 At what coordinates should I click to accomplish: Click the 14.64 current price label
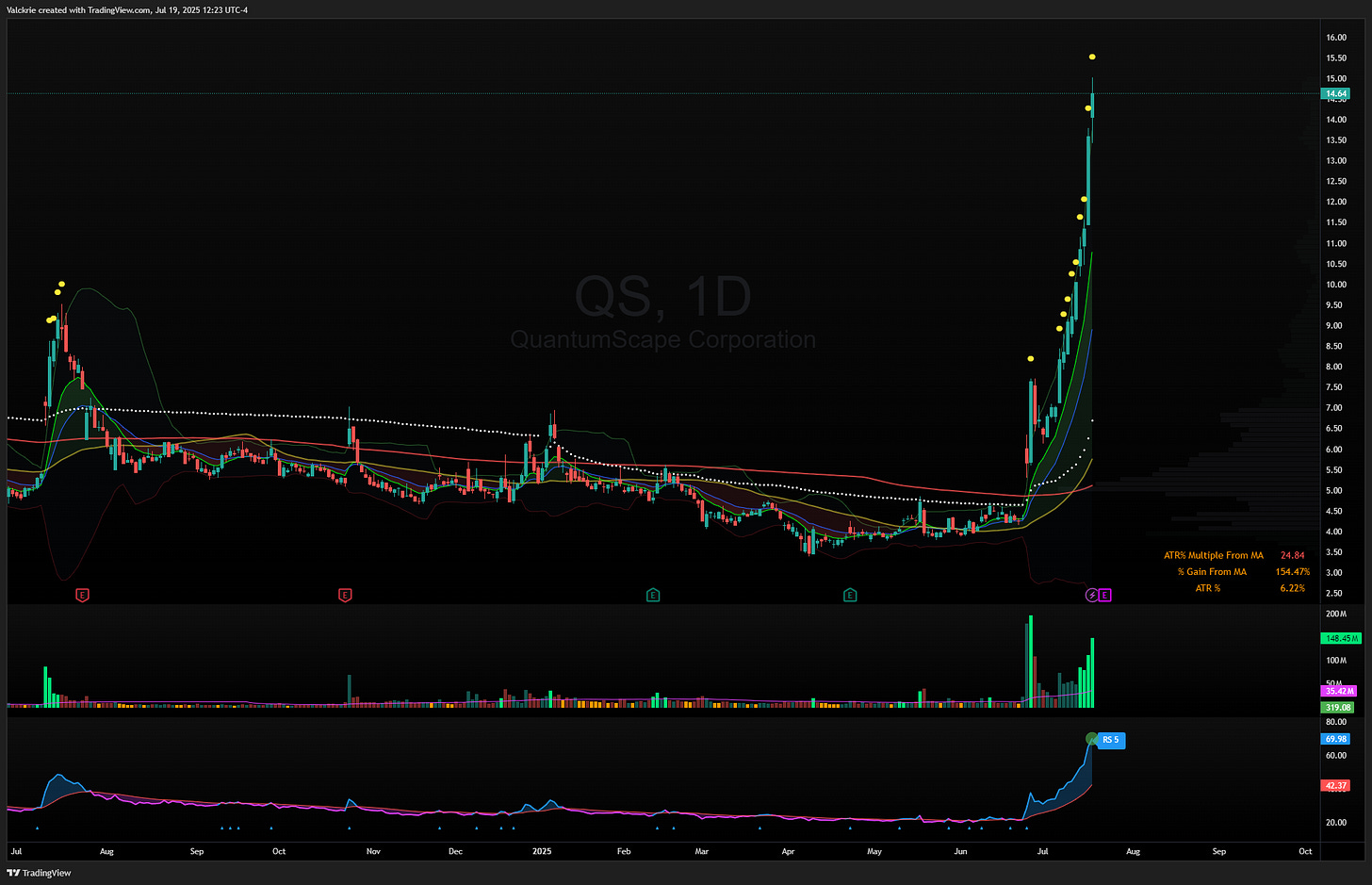[1336, 94]
